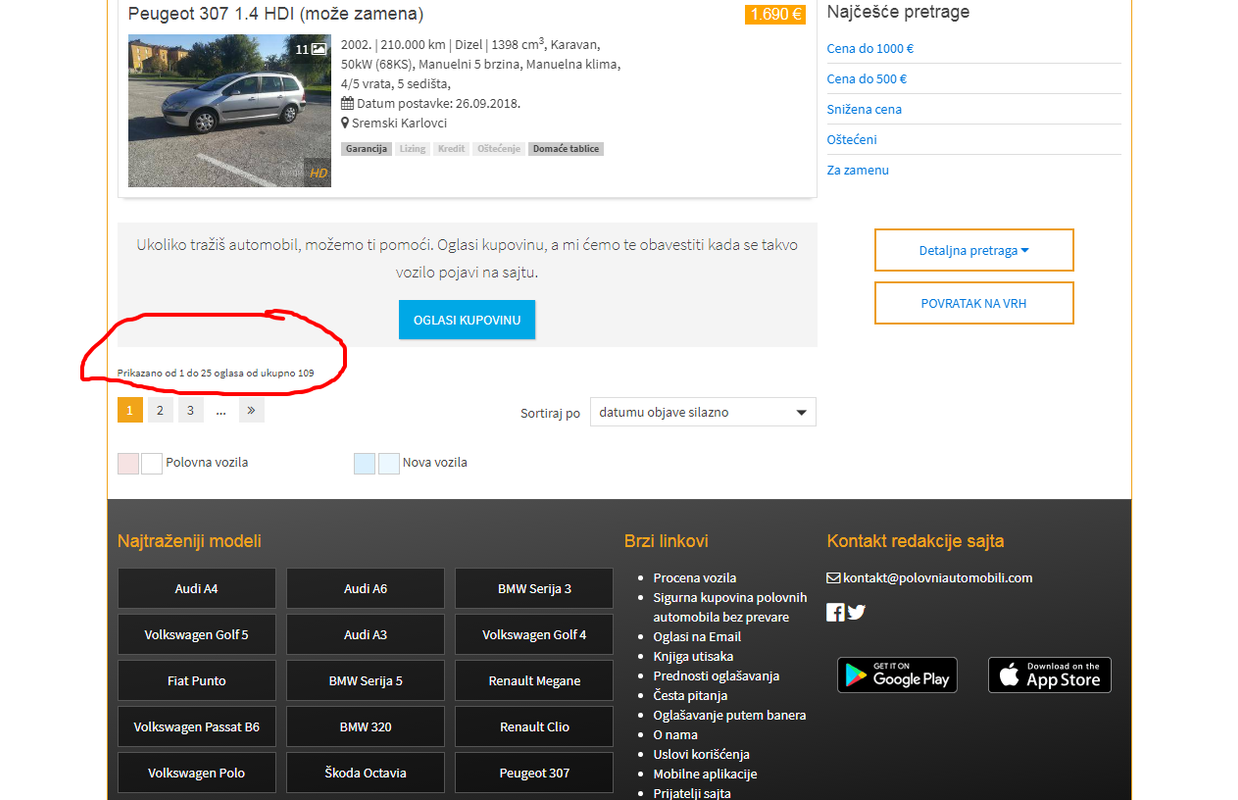Select Škoda Octavia model button

tap(365, 772)
